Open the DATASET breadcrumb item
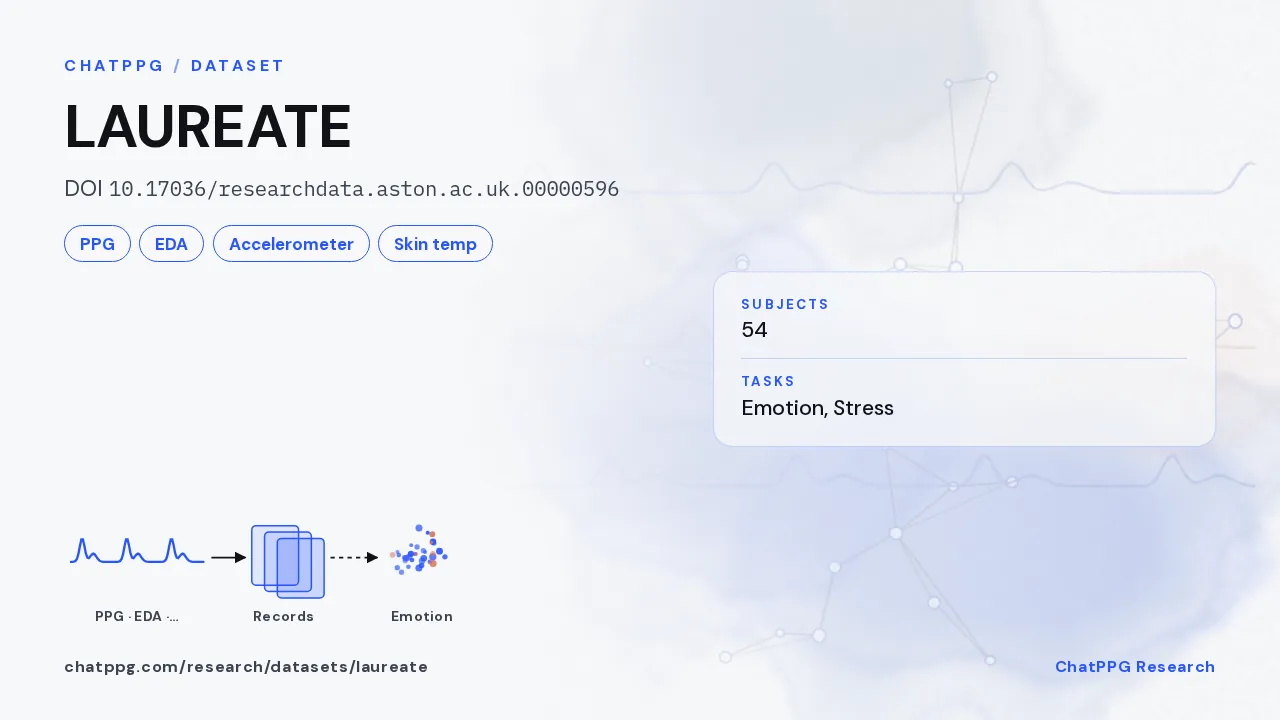Screen dimensions: 1280x720 (238, 66)
